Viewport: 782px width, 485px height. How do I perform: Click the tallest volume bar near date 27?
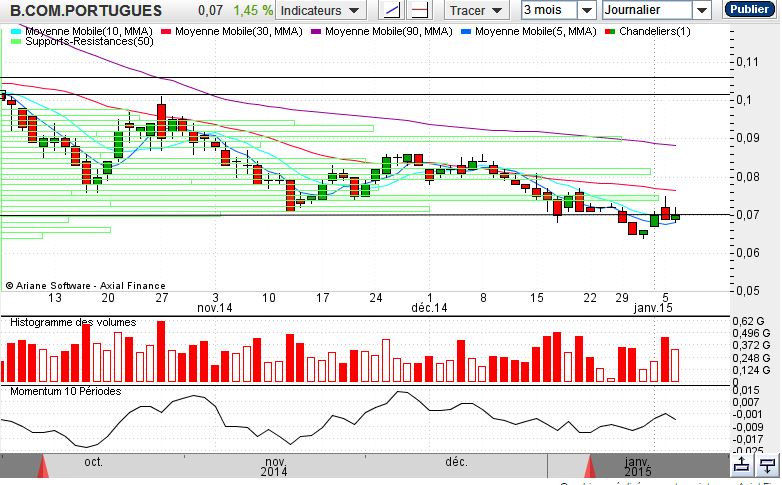161,352
